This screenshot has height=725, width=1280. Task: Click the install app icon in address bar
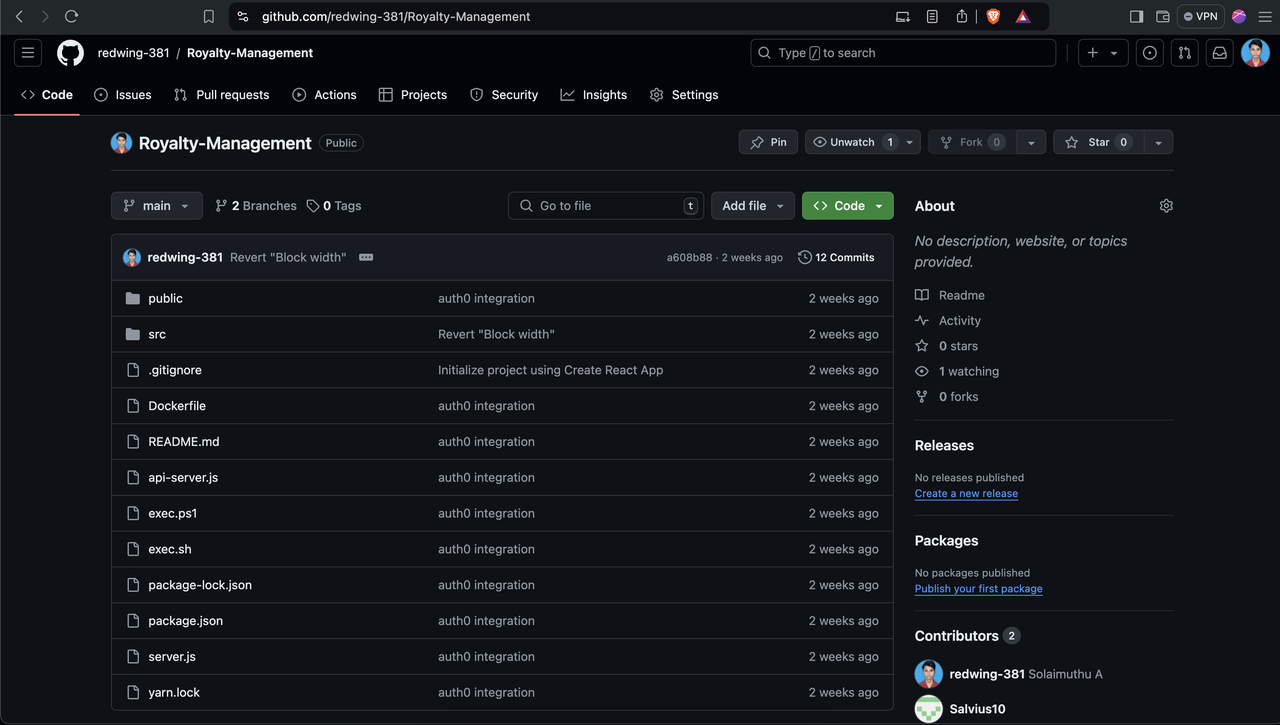[x=902, y=16]
